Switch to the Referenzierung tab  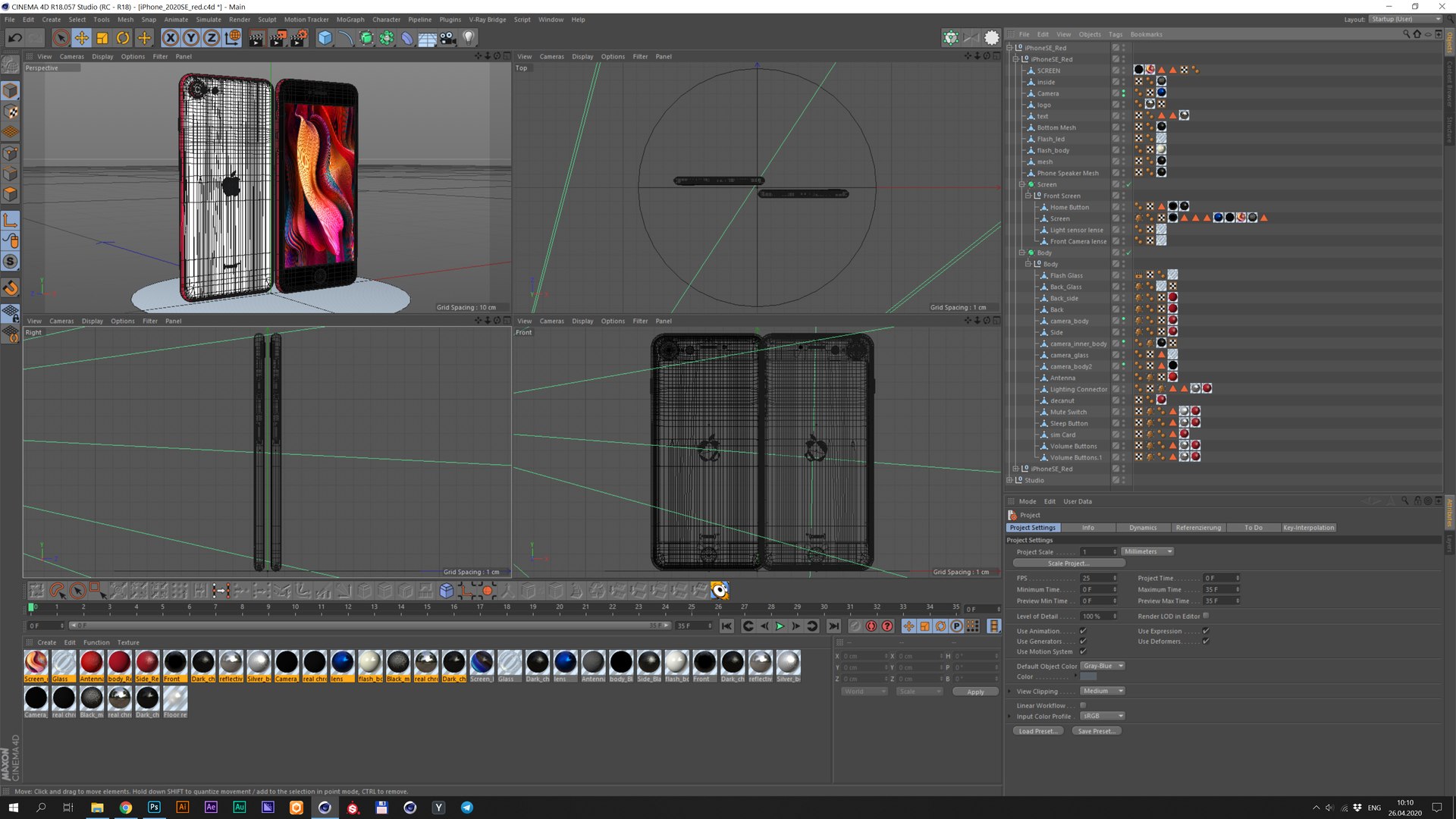click(x=1198, y=528)
